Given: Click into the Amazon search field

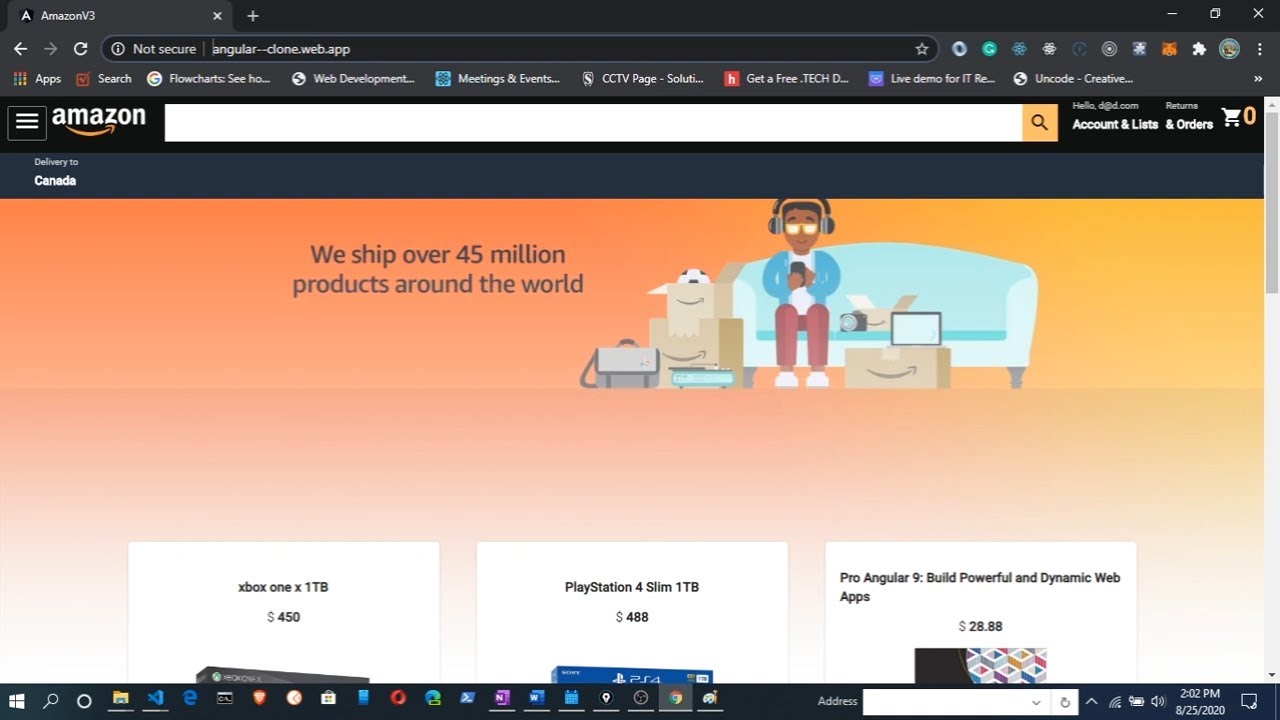Looking at the screenshot, I should coord(593,122).
